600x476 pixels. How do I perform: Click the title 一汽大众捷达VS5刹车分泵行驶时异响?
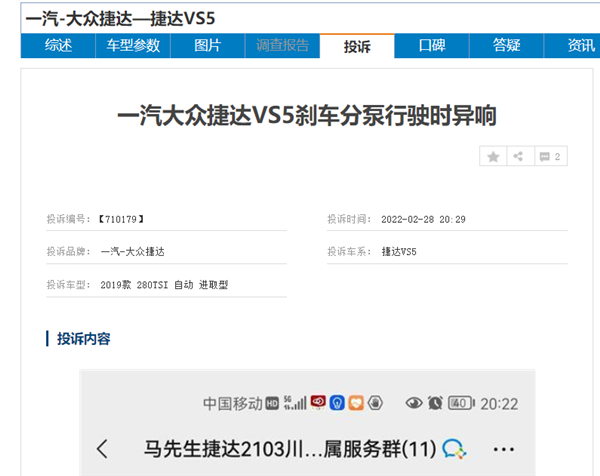click(307, 115)
